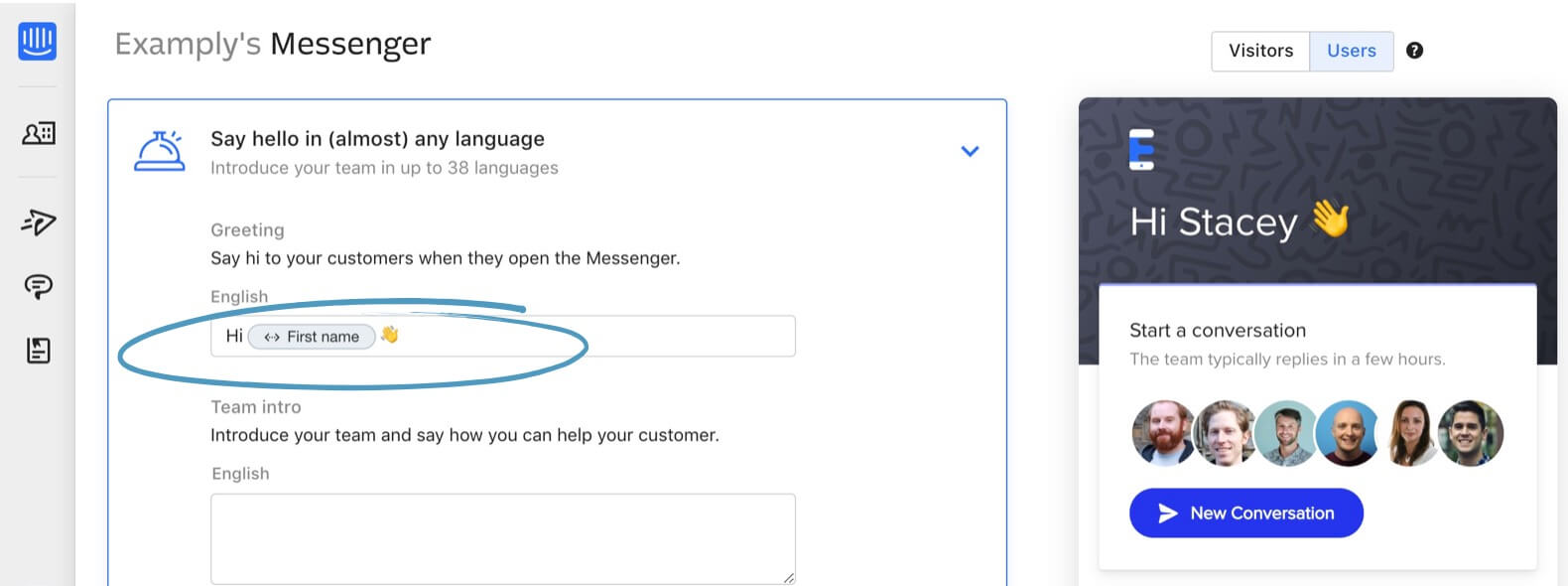This screenshot has height=586, width=1568.
Task: Select the First name attribute chip
Action: point(312,337)
